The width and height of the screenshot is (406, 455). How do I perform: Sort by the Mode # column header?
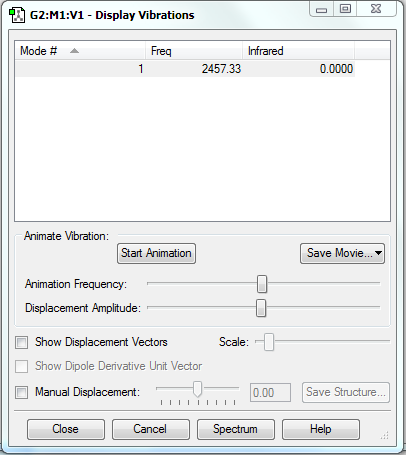click(80, 51)
